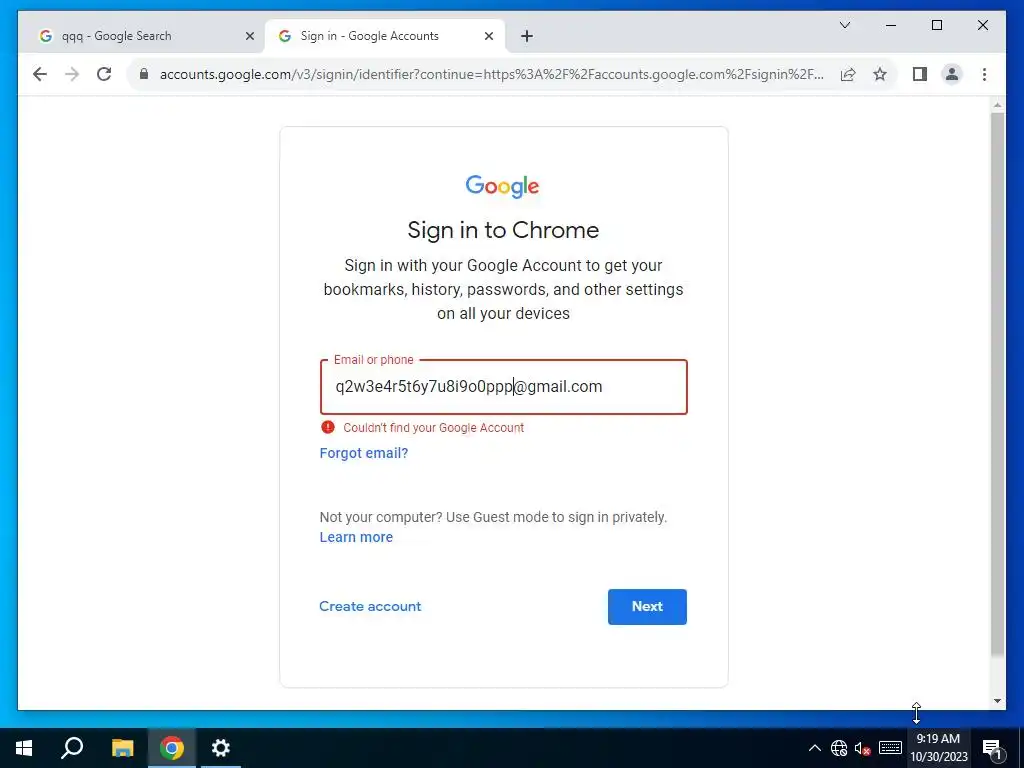Click the Next button
This screenshot has width=1024, height=768.
(x=647, y=607)
